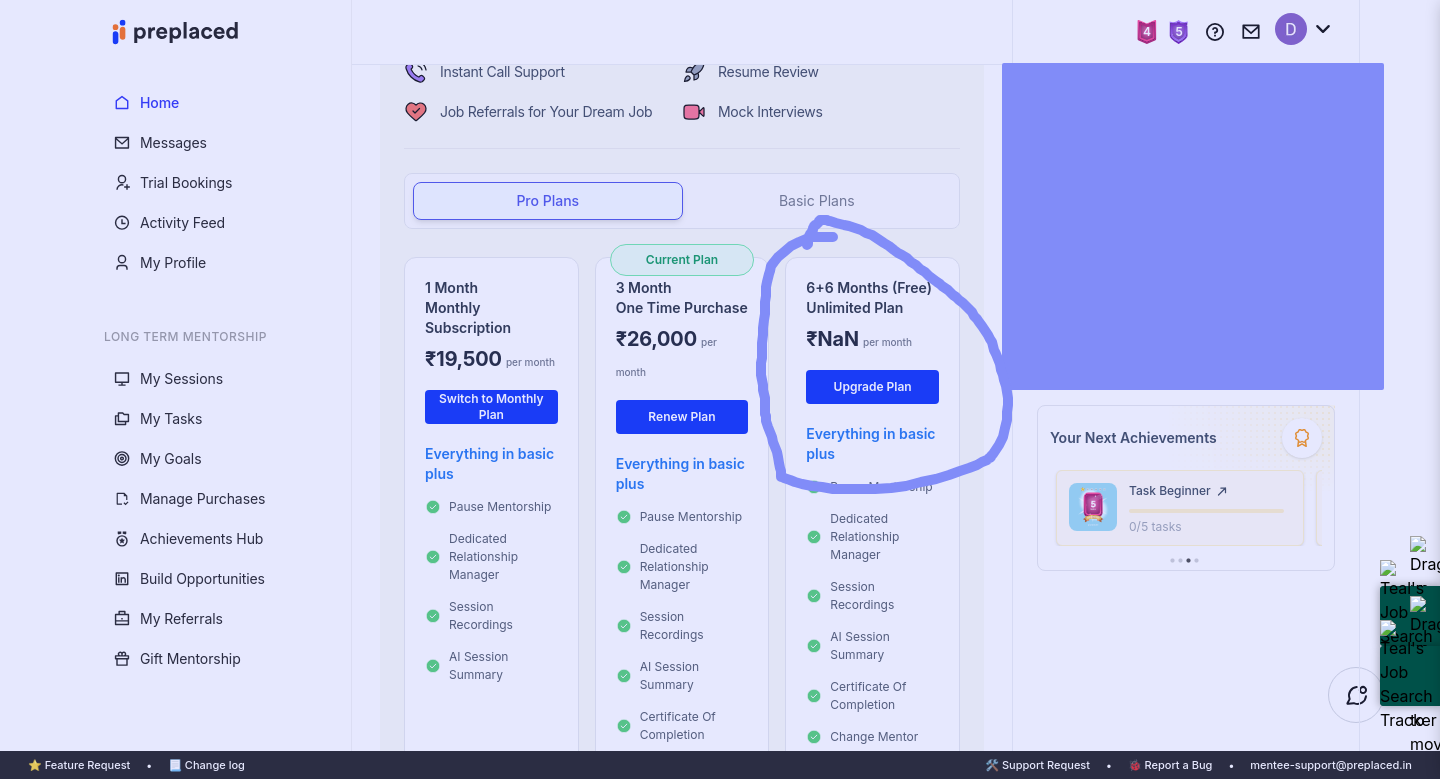This screenshot has width=1440, height=779.
Task: Open the My Referrals briefcase icon
Action: (122, 619)
